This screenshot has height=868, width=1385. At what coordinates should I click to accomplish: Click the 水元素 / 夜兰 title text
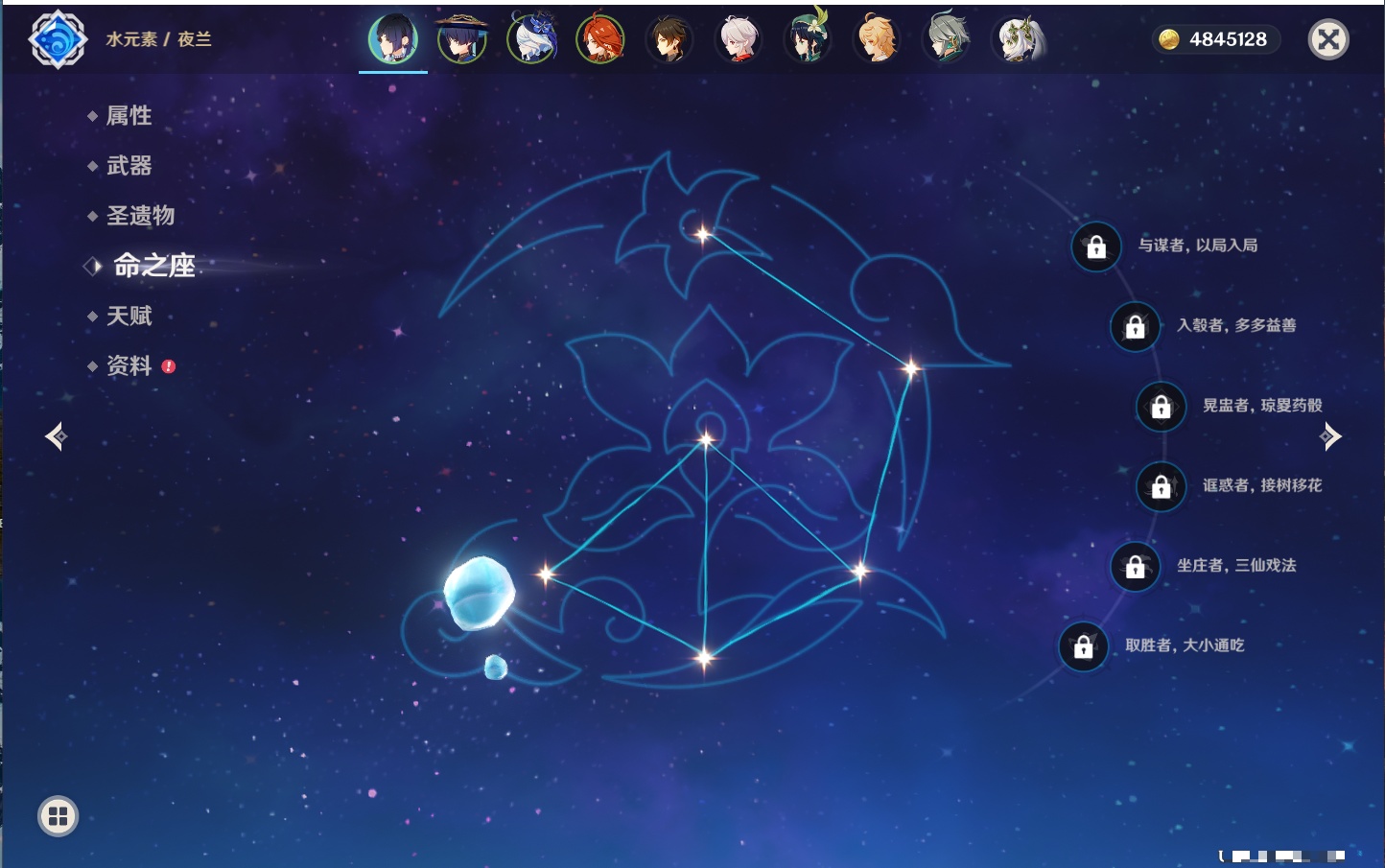tap(158, 39)
